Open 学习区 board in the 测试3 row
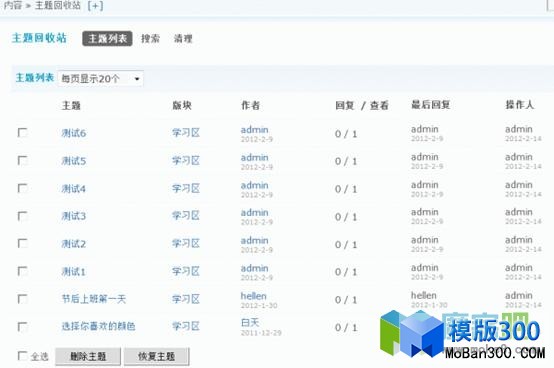The width and height of the screenshot is (554, 368). point(186,216)
